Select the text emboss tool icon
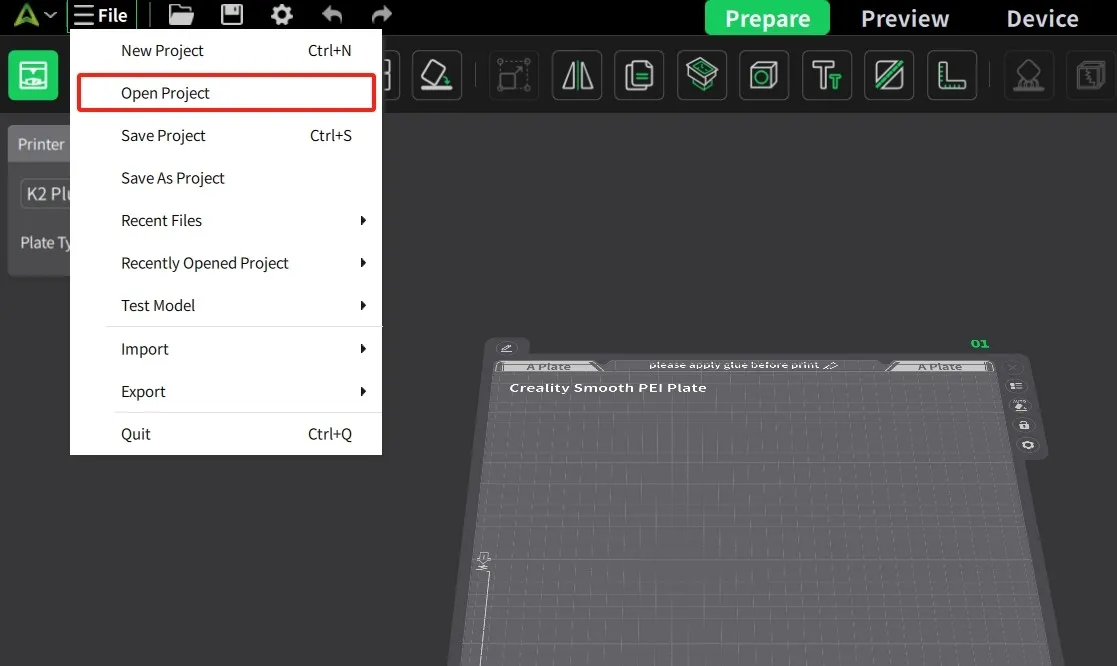Screen dimensions: 1117x666 click(826, 75)
